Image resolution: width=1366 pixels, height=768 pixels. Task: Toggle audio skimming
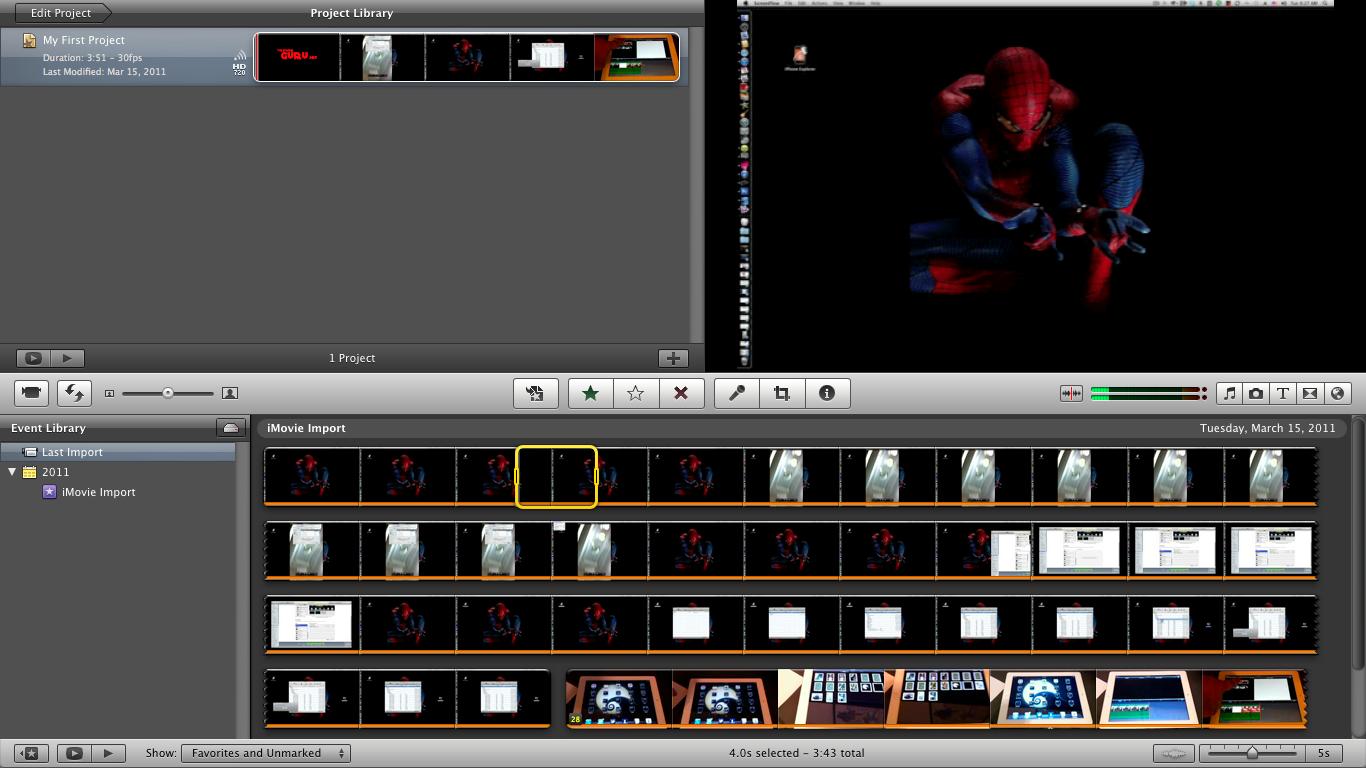click(1071, 394)
